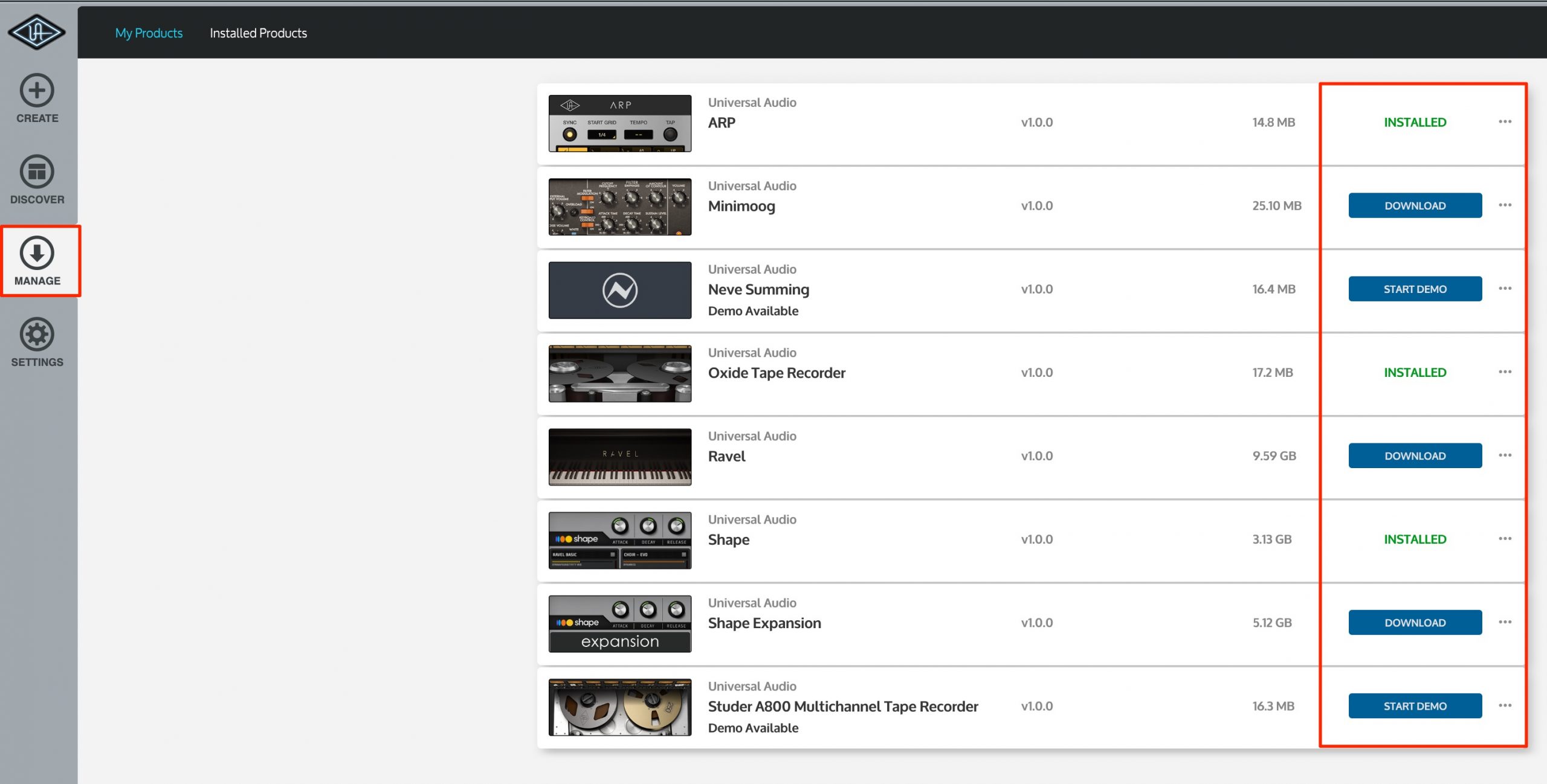
Task: Start demo for Neve Summing
Action: click(1415, 289)
